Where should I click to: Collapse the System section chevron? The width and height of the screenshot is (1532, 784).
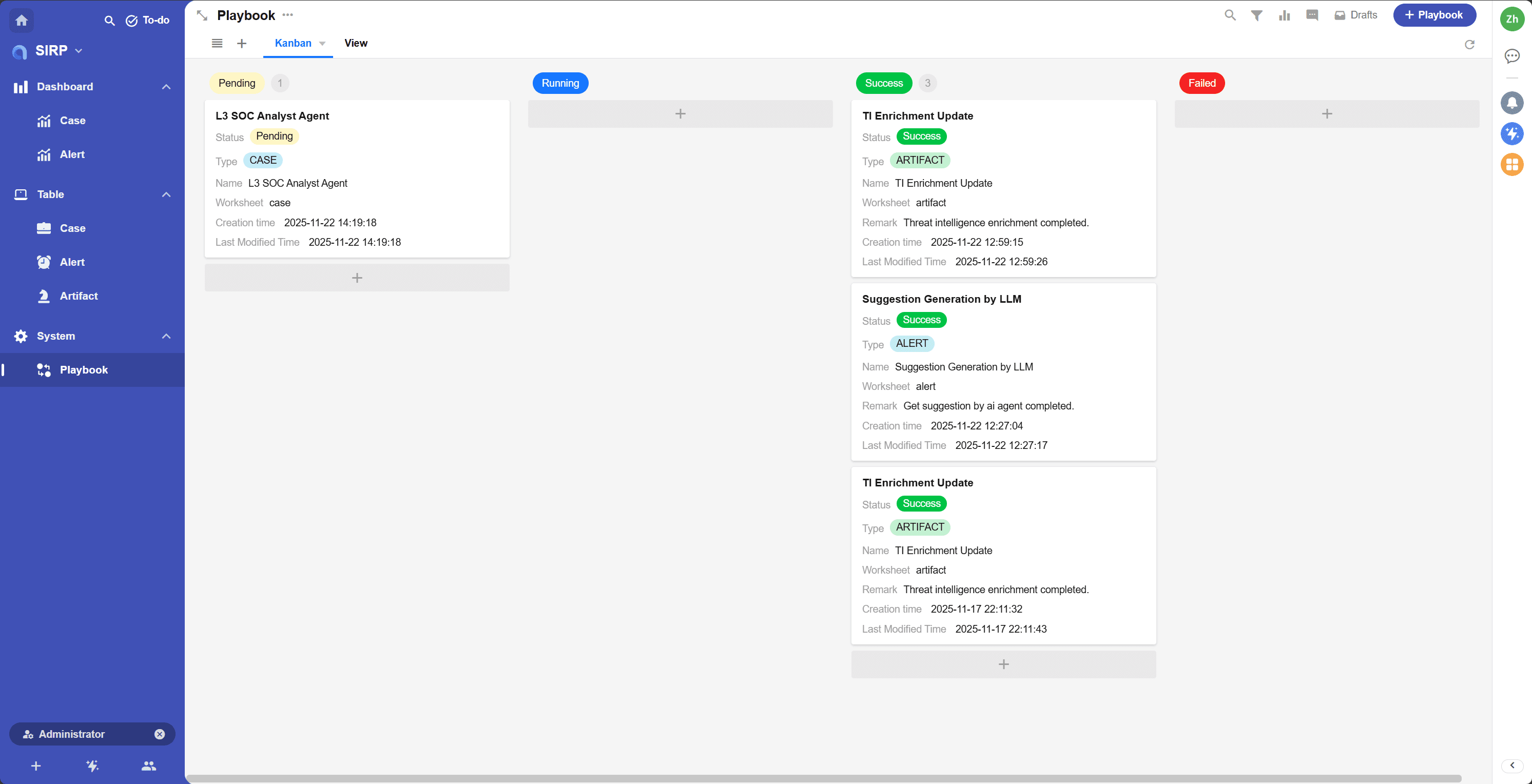(x=166, y=336)
